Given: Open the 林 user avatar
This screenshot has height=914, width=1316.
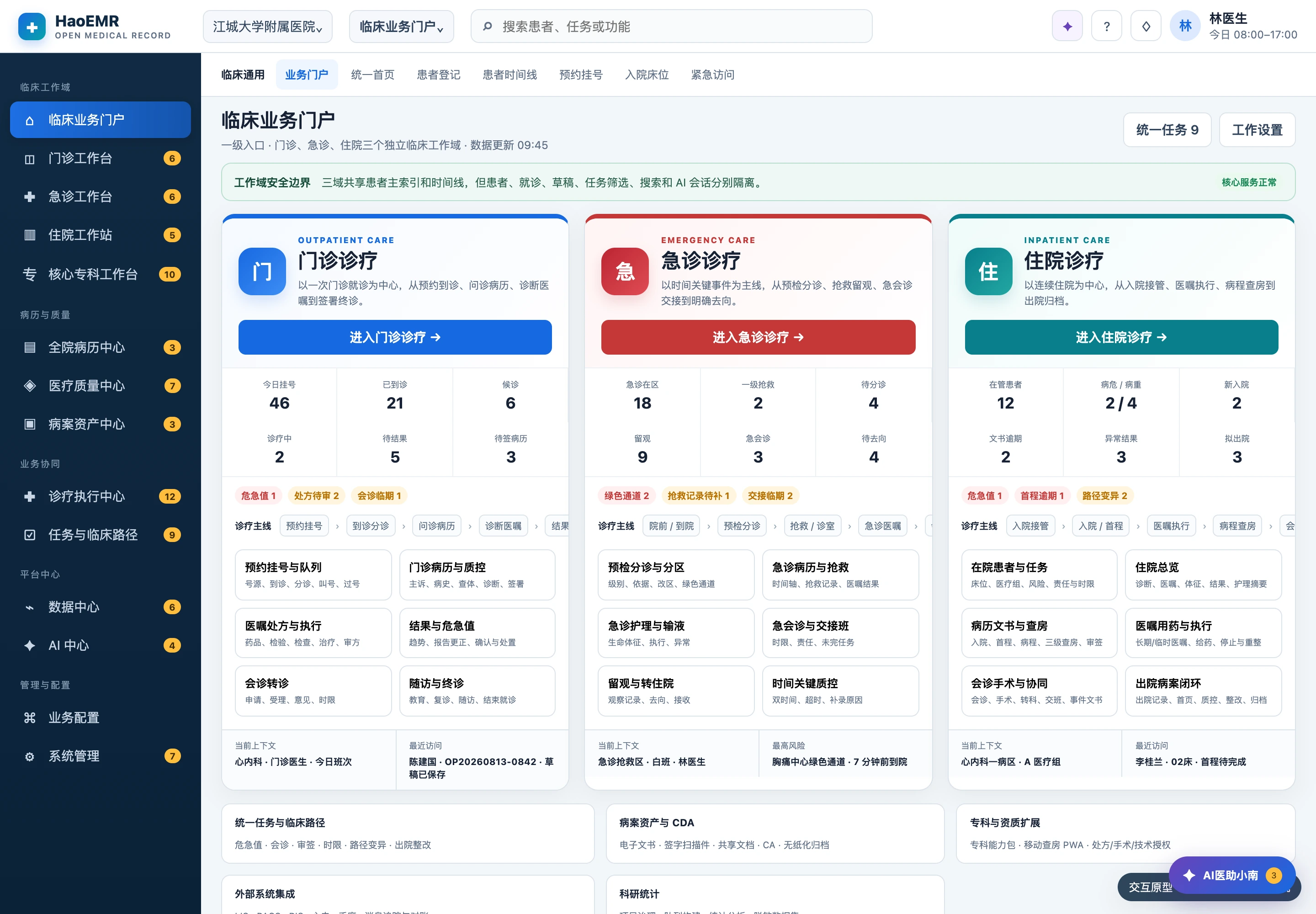Looking at the screenshot, I should [x=1185, y=27].
